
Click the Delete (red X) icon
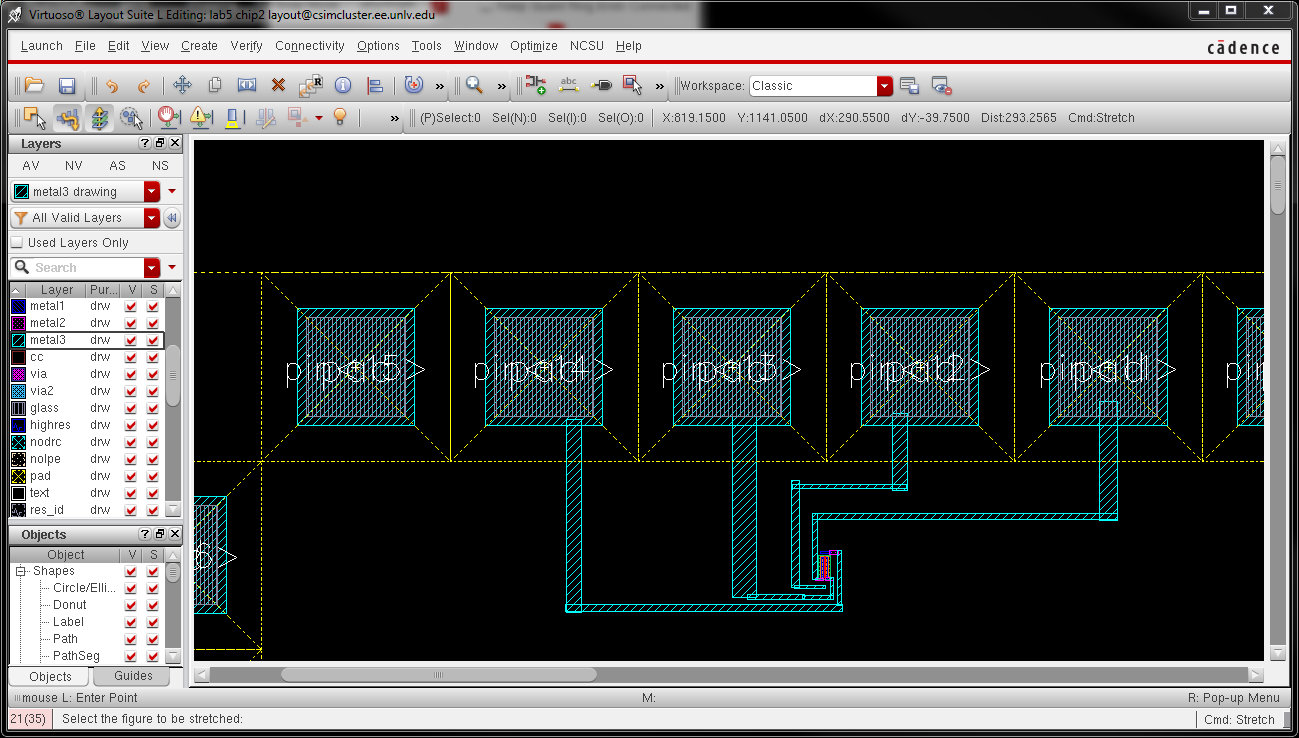tap(278, 86)
